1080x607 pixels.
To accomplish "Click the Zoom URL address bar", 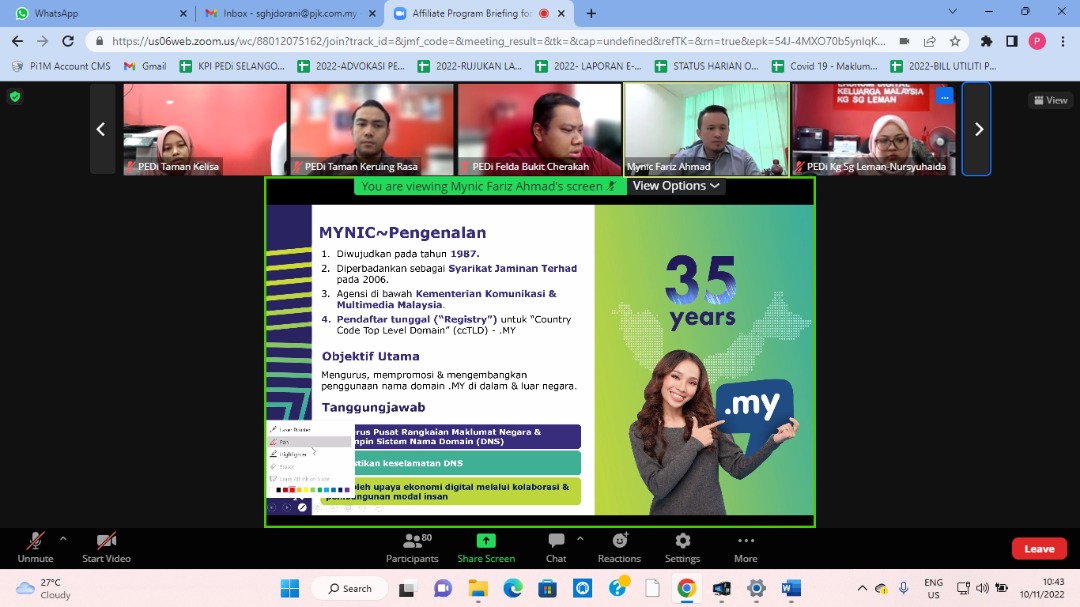I will pyautogui.click(x=498, y=41).
